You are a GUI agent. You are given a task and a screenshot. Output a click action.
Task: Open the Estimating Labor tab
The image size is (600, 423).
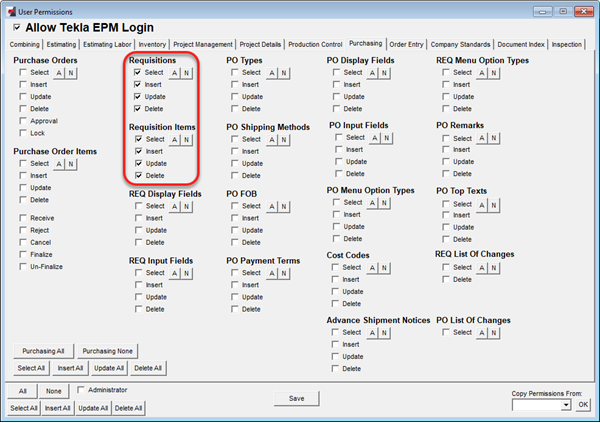click(107, 44)
